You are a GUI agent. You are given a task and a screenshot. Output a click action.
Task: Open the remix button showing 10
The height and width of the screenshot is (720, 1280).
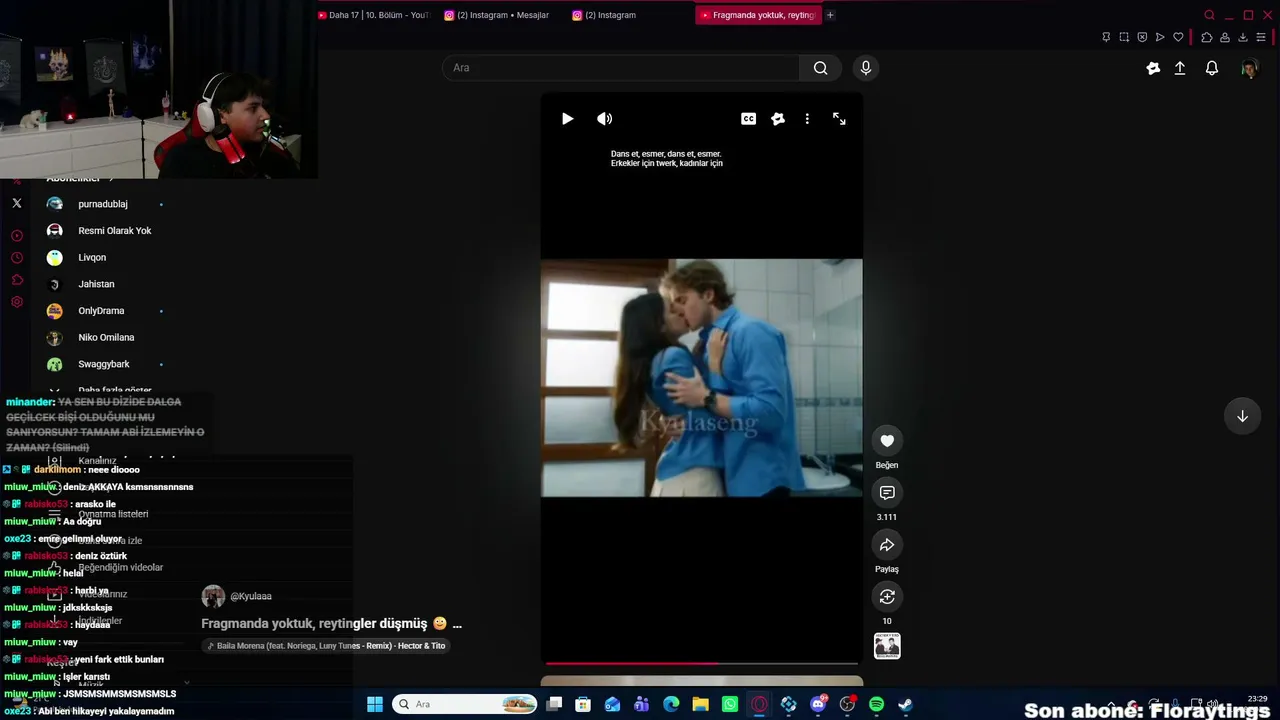[x=887, y=597]
